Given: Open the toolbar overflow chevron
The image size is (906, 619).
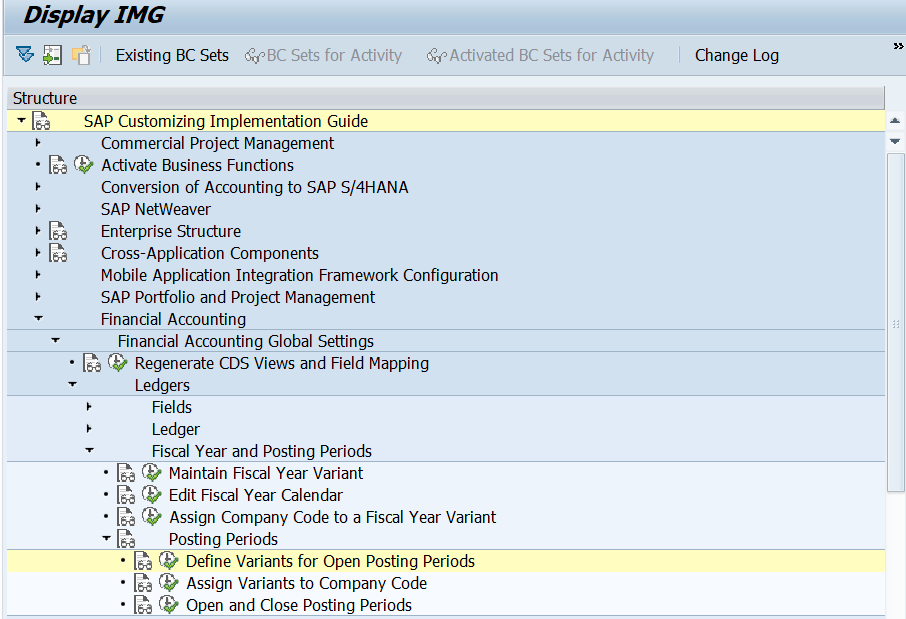Looking at the screenshot, I should (x=898, y=46).
